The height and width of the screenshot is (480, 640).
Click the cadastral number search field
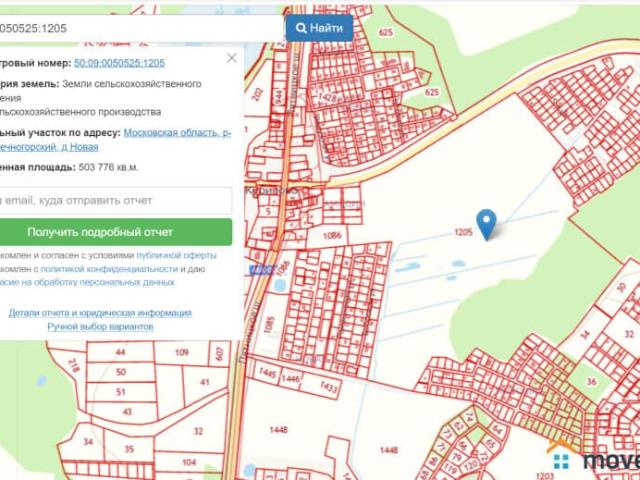140,28
